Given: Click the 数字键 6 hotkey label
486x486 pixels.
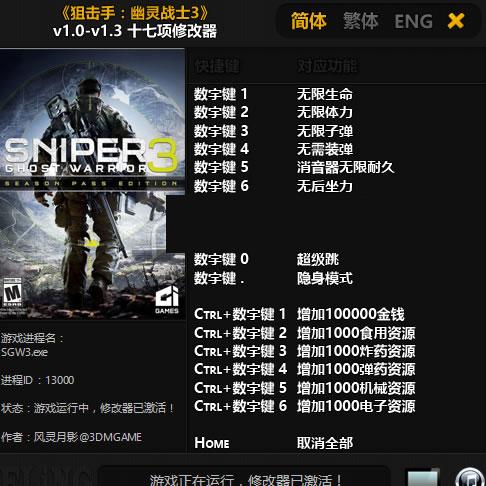Looking at the screenshot, I should point(221,186).
